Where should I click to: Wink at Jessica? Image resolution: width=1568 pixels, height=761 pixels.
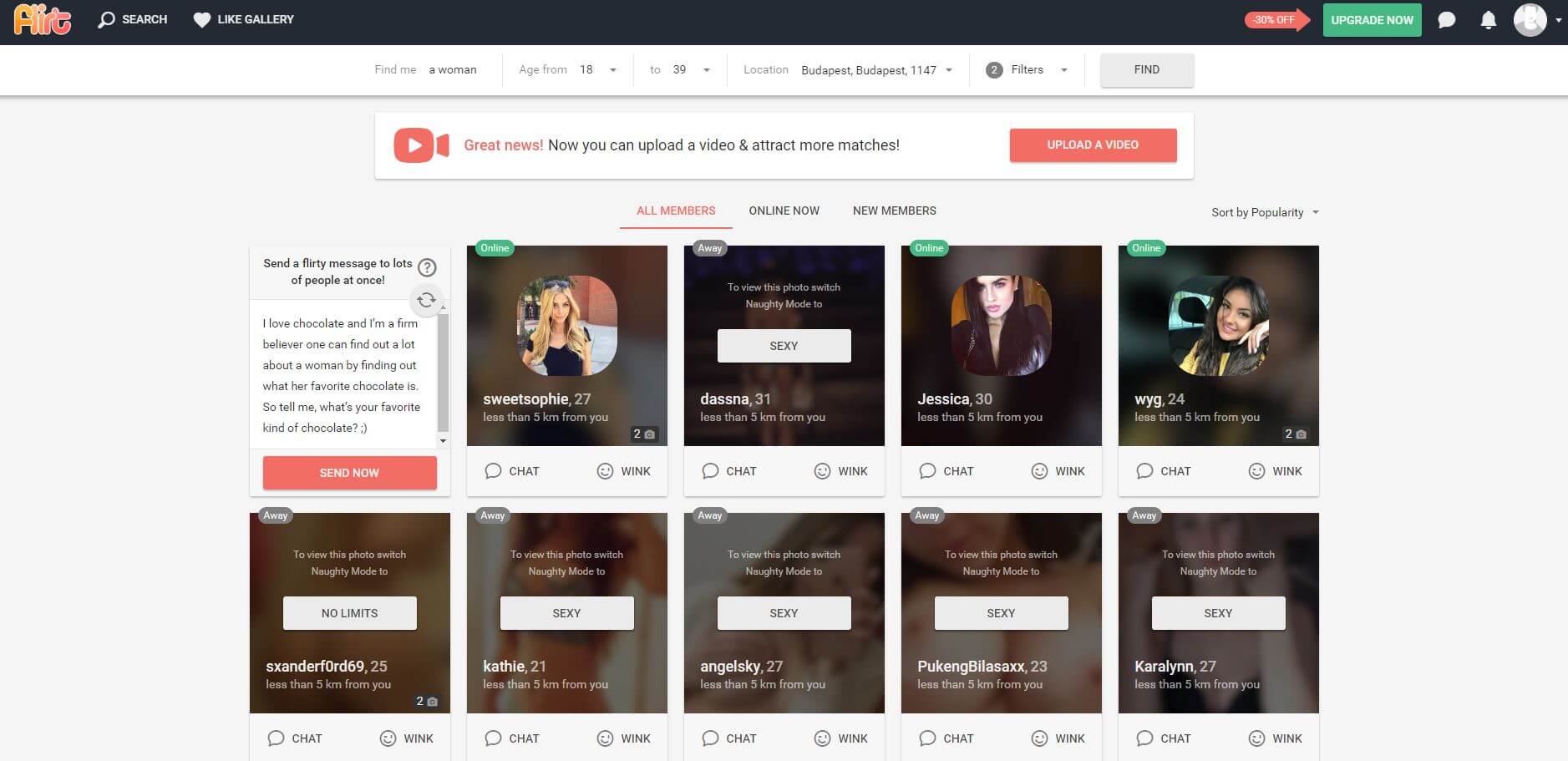(x=1058, y=471)
